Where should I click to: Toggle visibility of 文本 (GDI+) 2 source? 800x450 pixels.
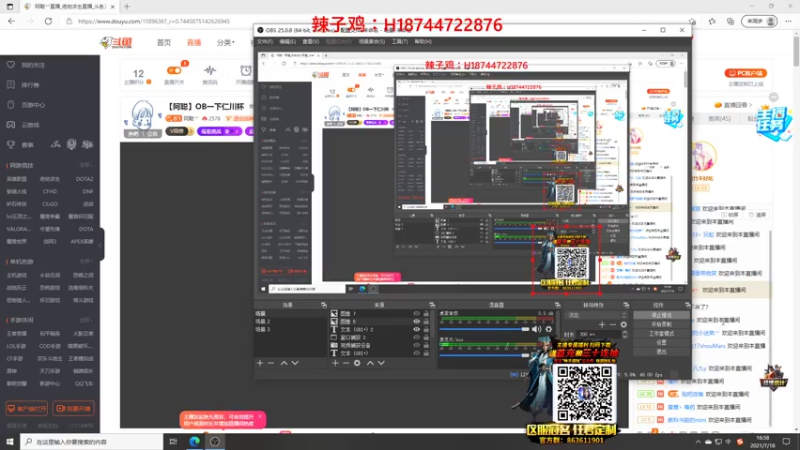pyautogui.click(x=416, y=330)
